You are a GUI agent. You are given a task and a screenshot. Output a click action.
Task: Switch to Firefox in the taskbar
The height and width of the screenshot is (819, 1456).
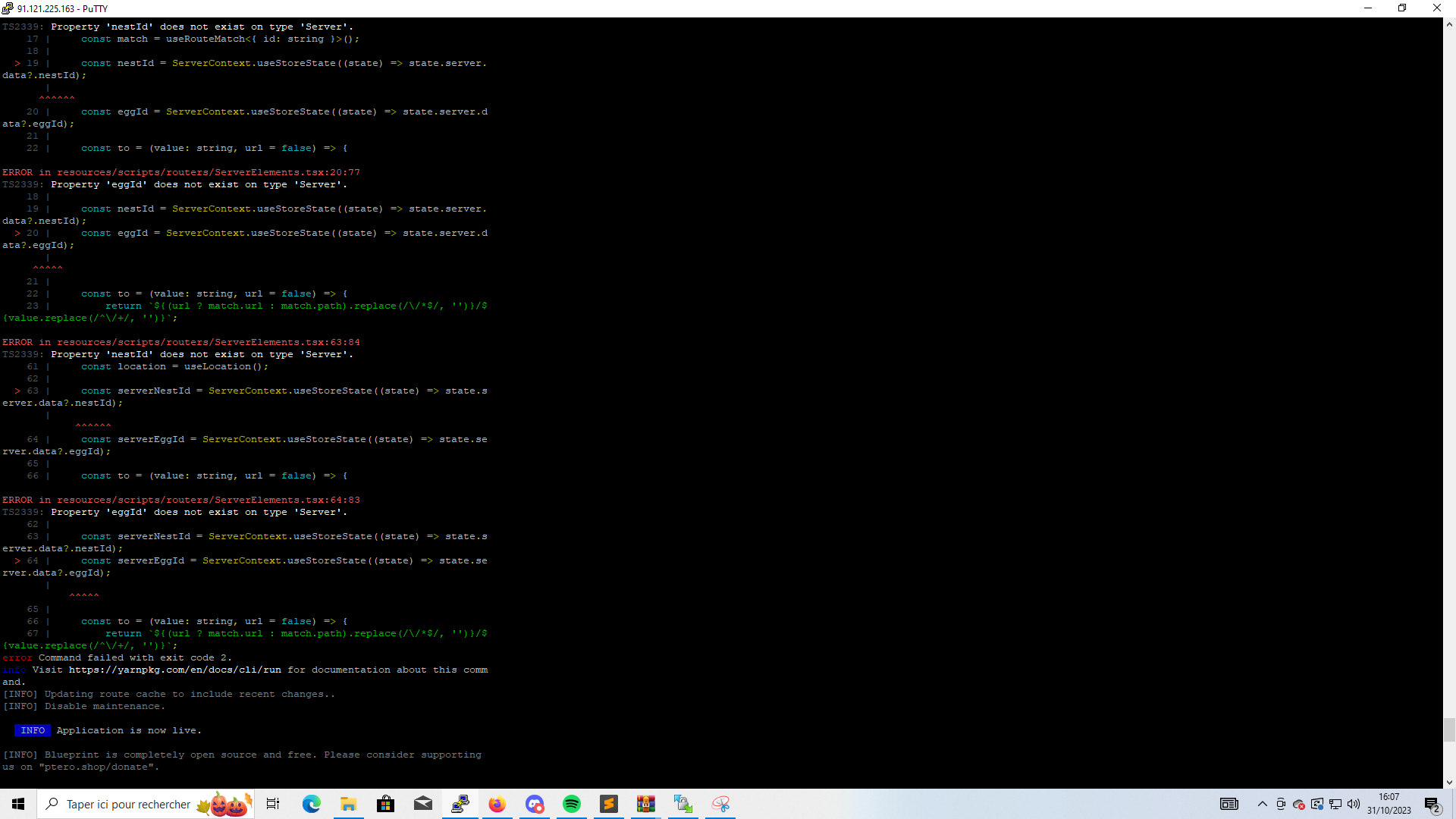[497, 804]
